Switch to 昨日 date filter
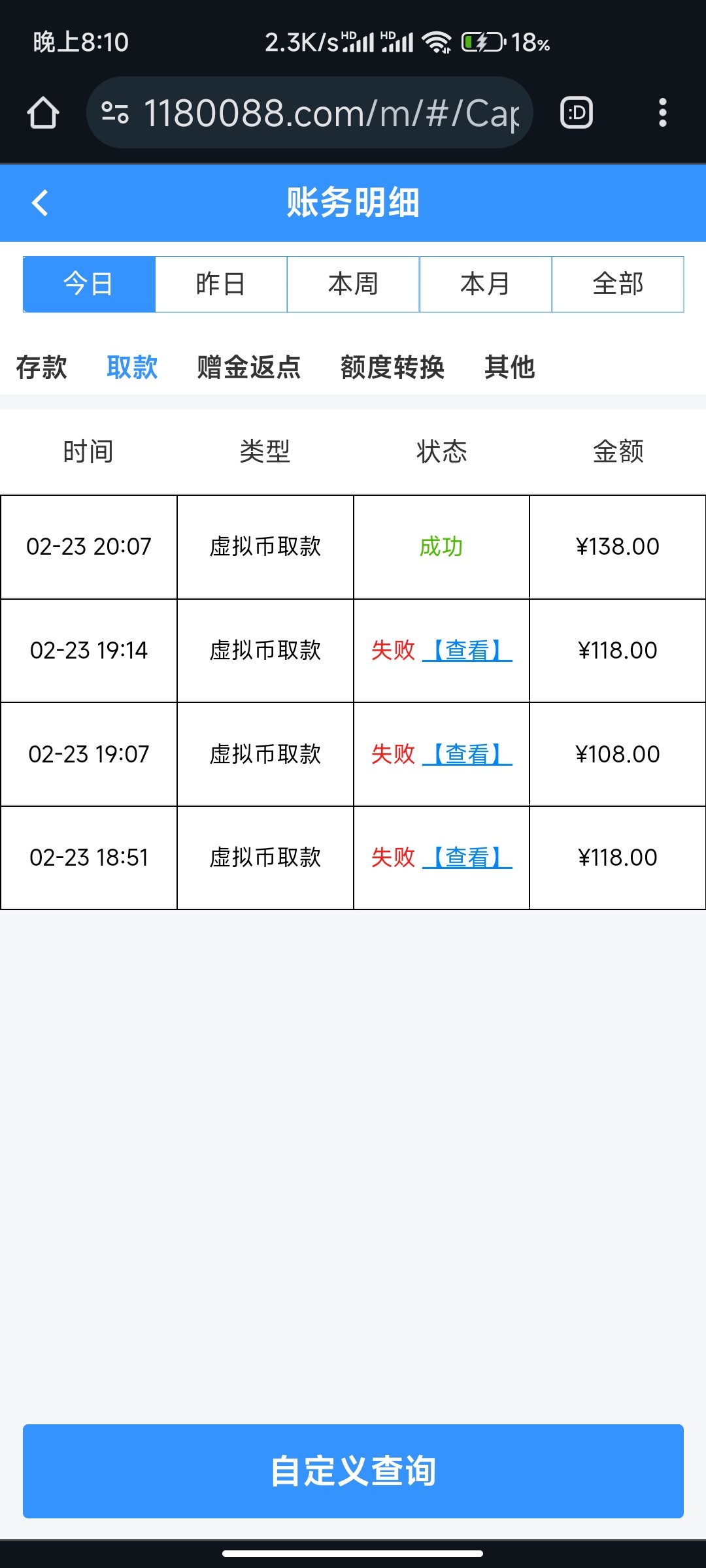706x1568 pixels. click(x=221, y=284)
